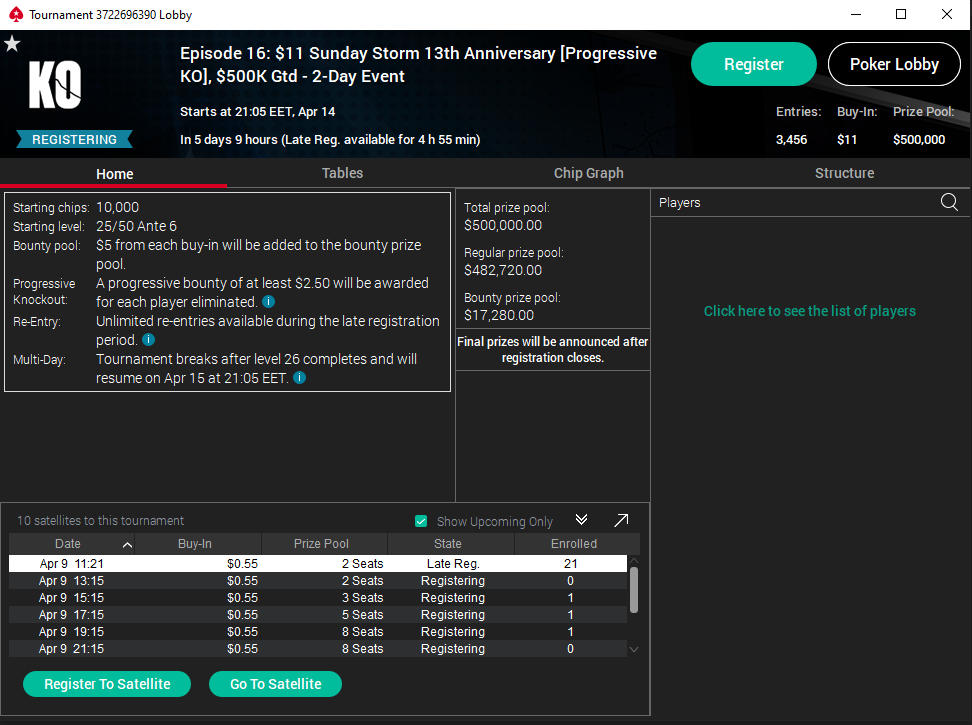The image size is (972, 725).
Task: Click the Entries count 3,456
Action: point(792,139)
